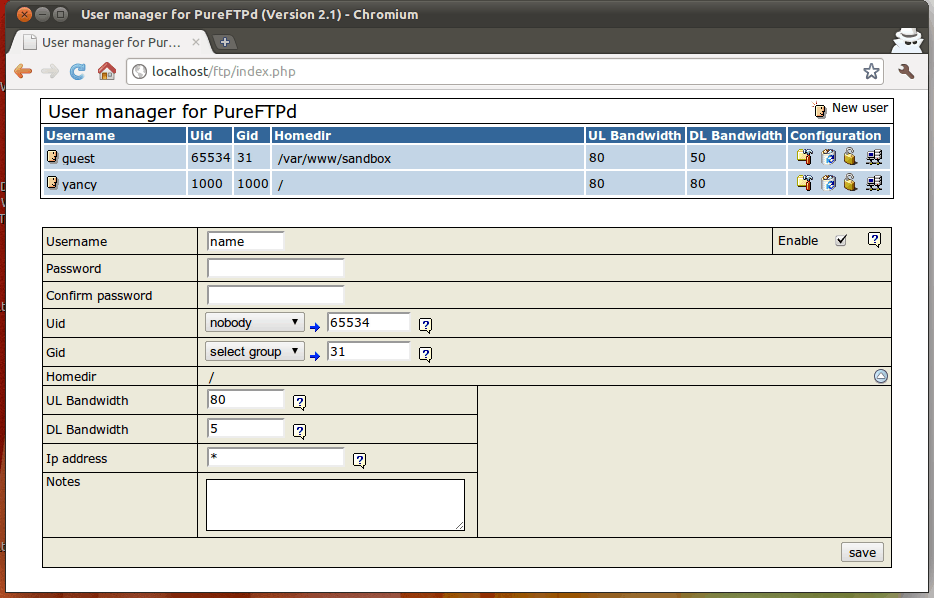The image size is (934, 598).
Task: Click the padlock icon in guest row
Action: [x=851, y=157]
